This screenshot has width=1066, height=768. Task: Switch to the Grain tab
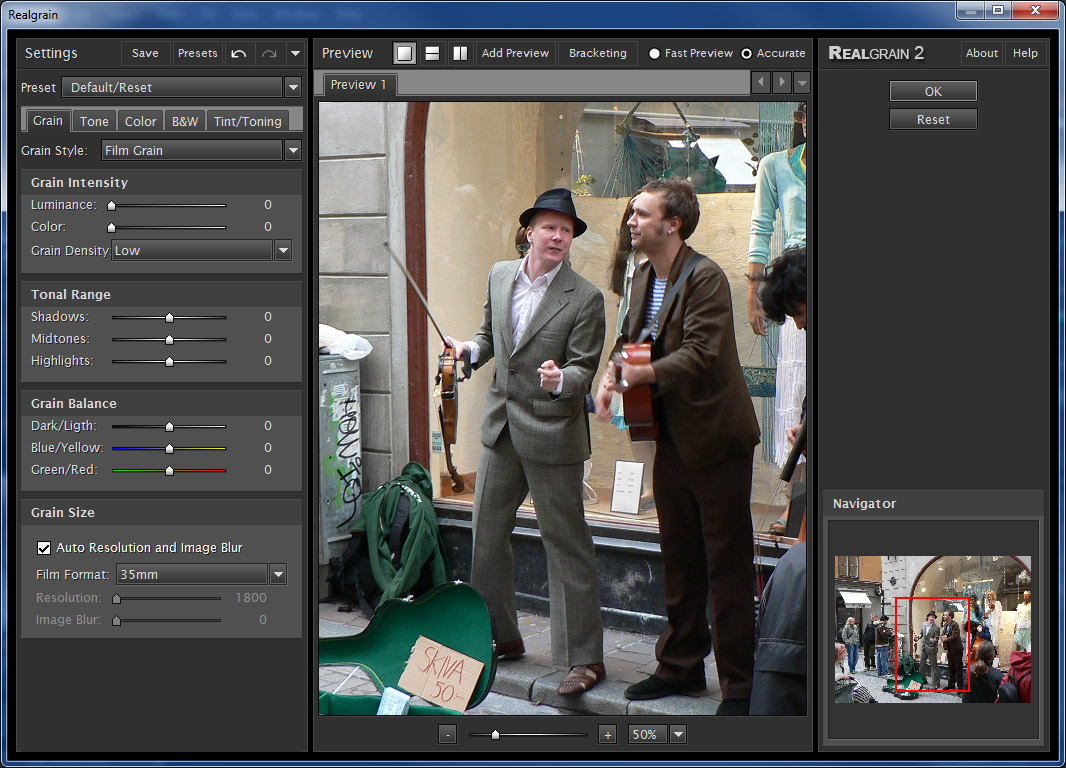coord(48,120)
